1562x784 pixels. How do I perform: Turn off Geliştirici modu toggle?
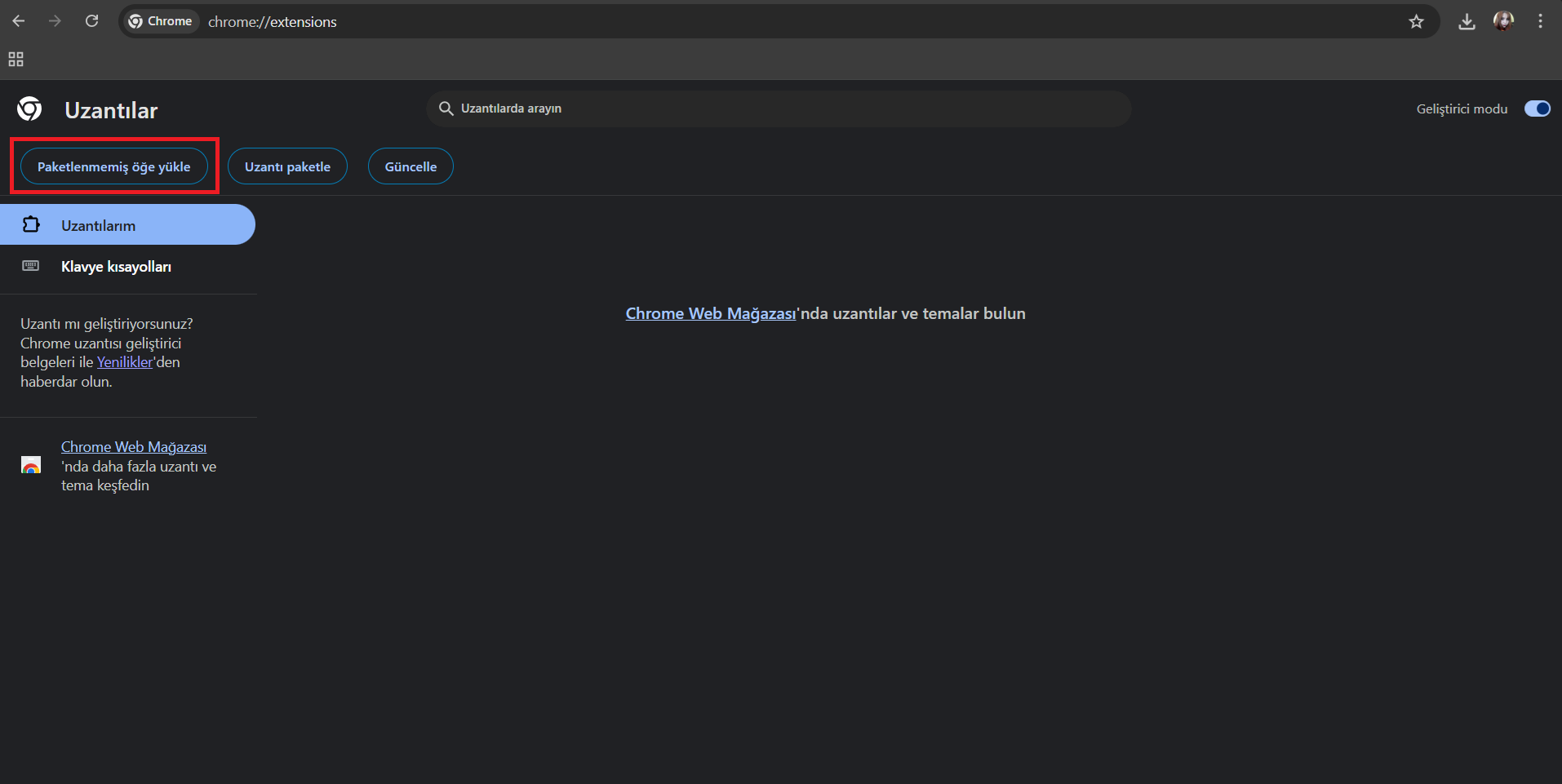(x=1538, y=109)
